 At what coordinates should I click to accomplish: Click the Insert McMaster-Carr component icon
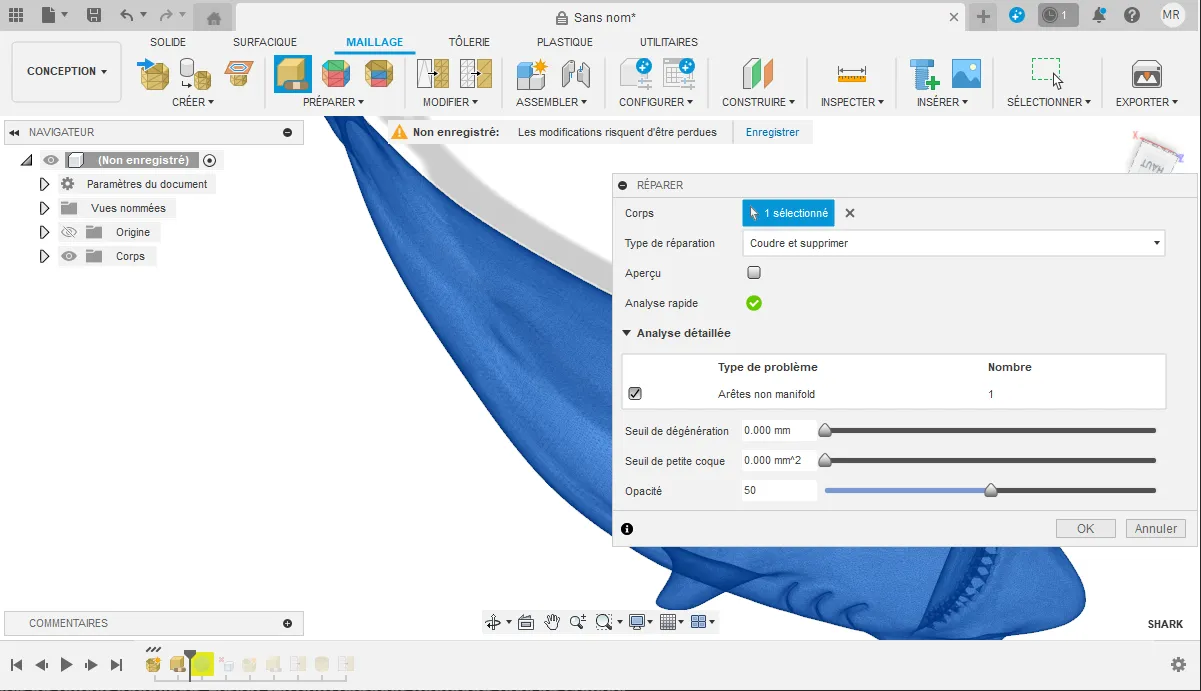pos(925,74)
